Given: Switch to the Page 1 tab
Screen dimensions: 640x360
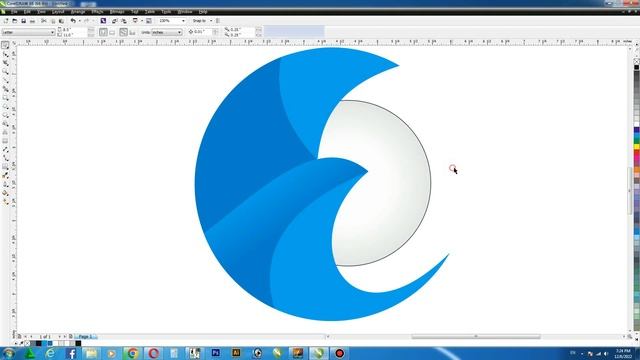Looking at the screenshot, I should (85, 337).
